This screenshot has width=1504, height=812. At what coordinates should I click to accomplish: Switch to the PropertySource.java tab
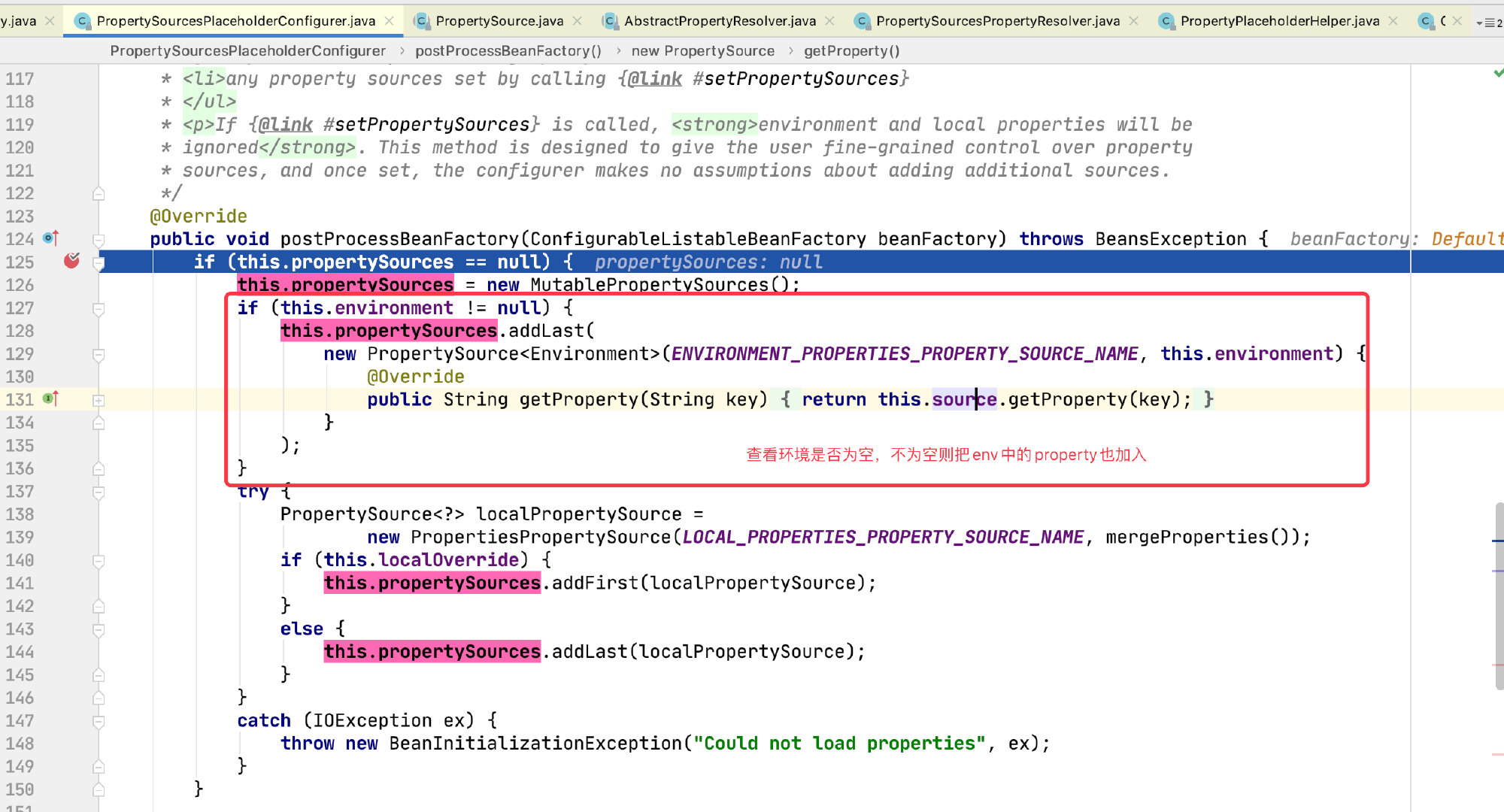(499, 21)
